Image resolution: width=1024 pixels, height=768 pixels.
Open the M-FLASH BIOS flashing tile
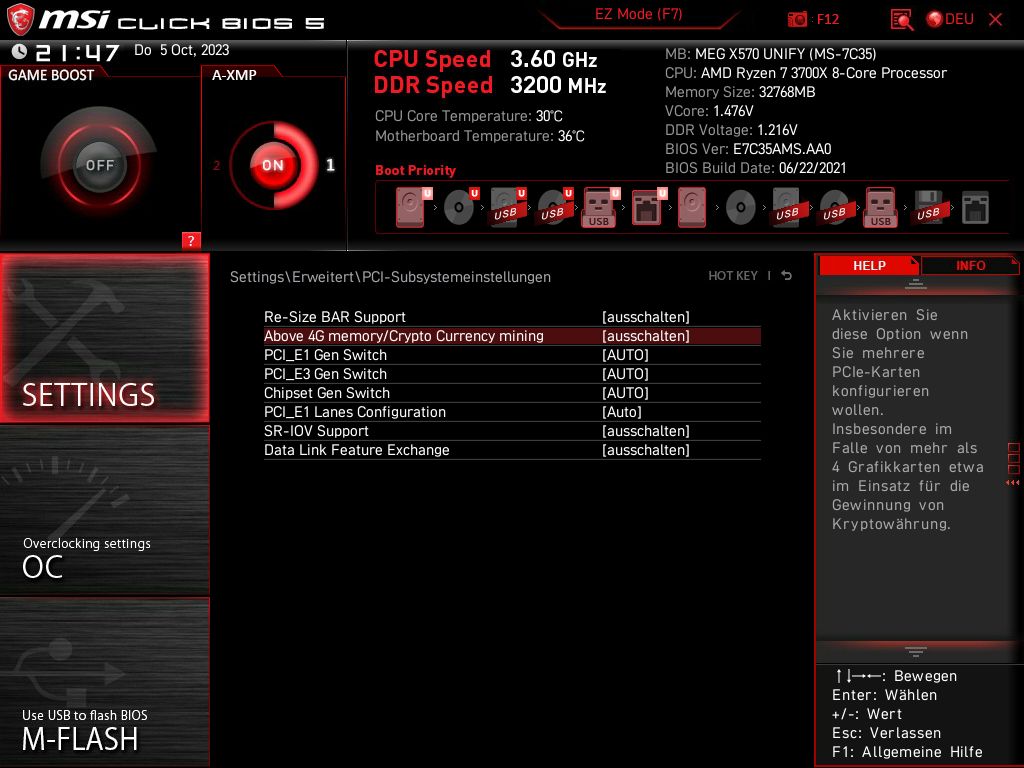(x=104, y=682)
